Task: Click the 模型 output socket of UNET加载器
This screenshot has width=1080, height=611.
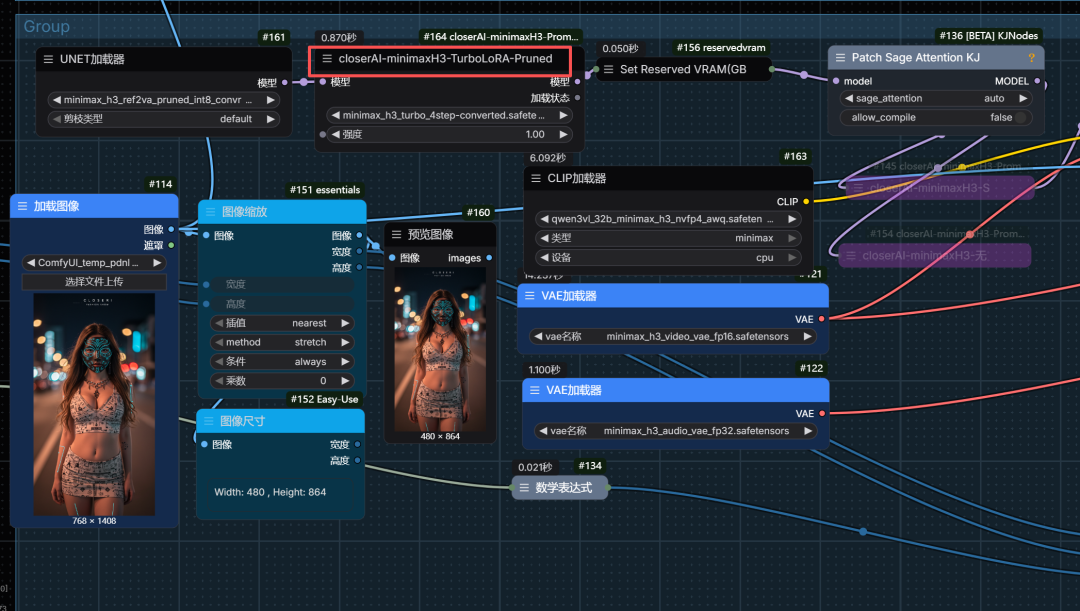Action: point(284,83)
